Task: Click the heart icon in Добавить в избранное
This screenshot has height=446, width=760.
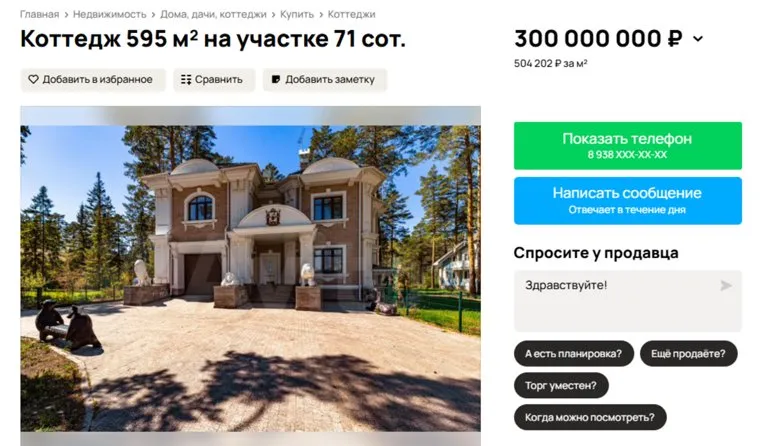Action: pos(33,79)
